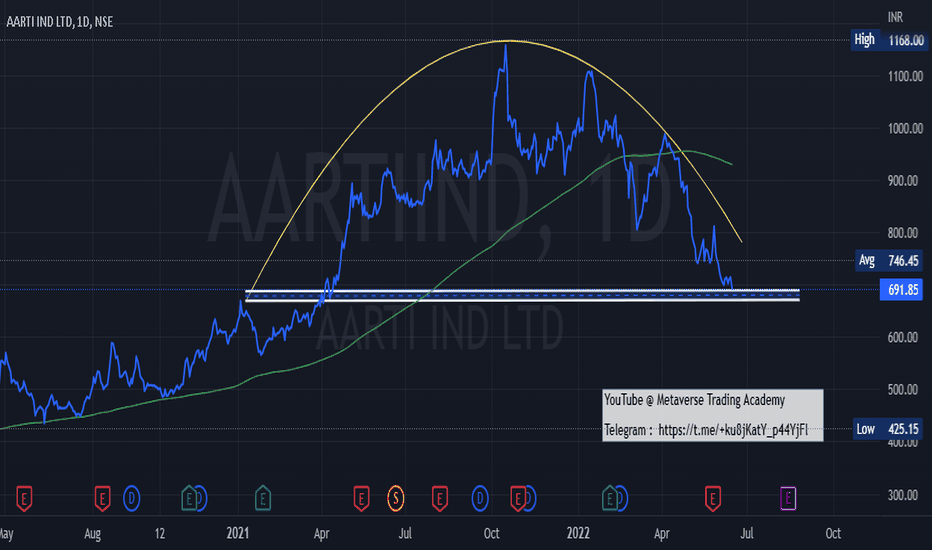The image size is (932, 550).
Task: Click the May label on time axis
Action: (x=6, y=534)
